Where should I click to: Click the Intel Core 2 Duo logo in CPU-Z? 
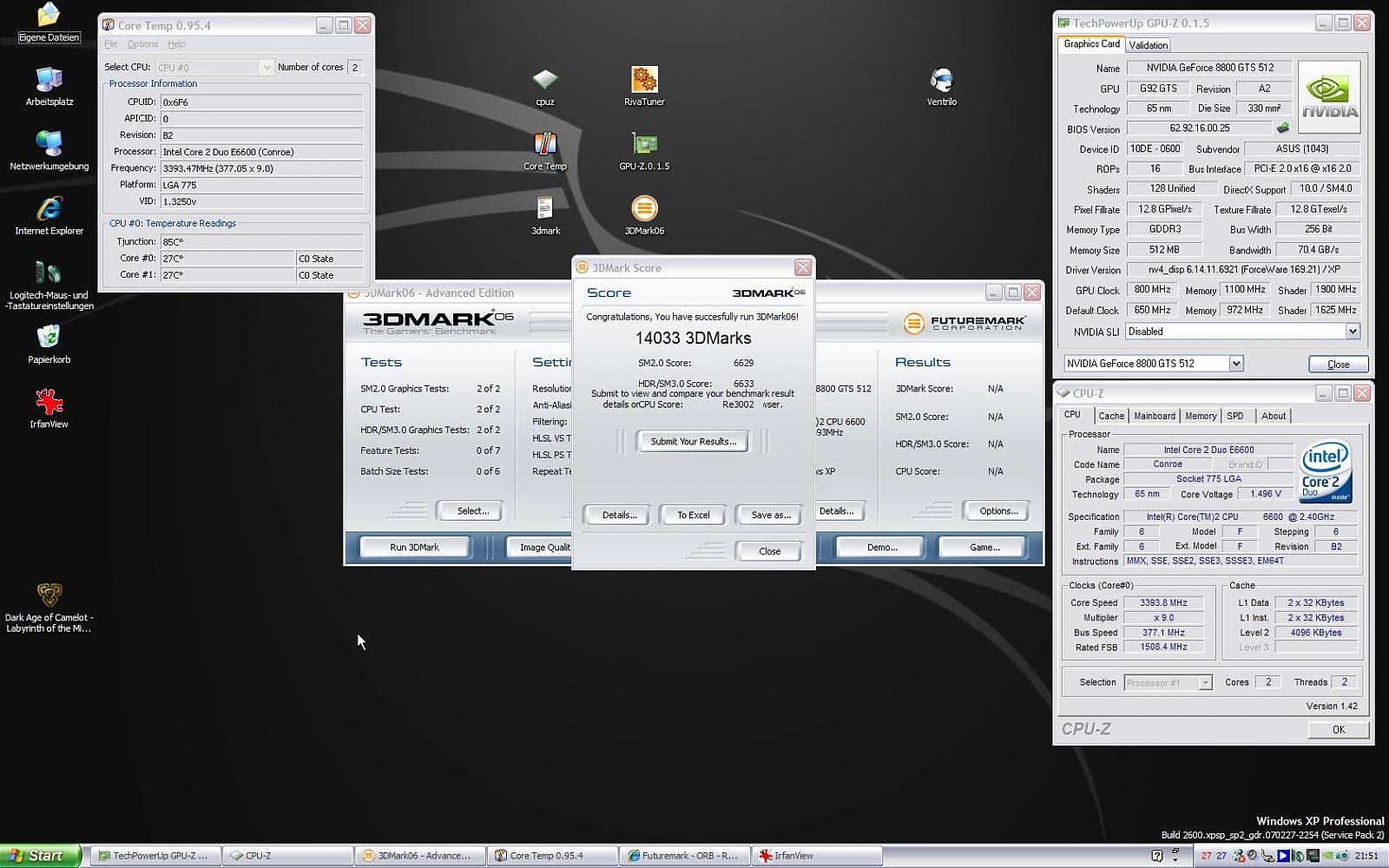coord(1326,472)
